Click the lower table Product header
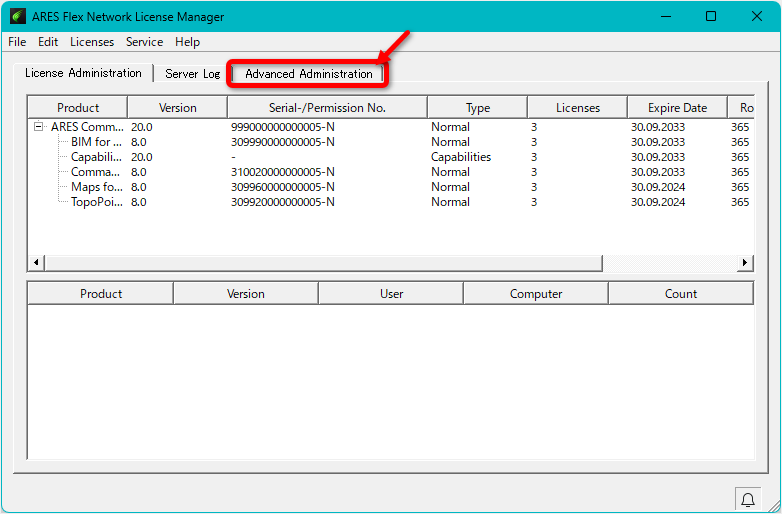782x514 pixels. coord(101,294)
